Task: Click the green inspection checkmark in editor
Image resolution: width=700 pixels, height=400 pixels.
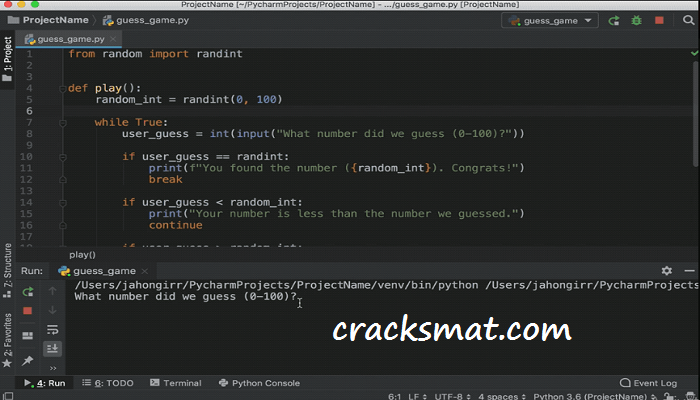Action: 695,54
